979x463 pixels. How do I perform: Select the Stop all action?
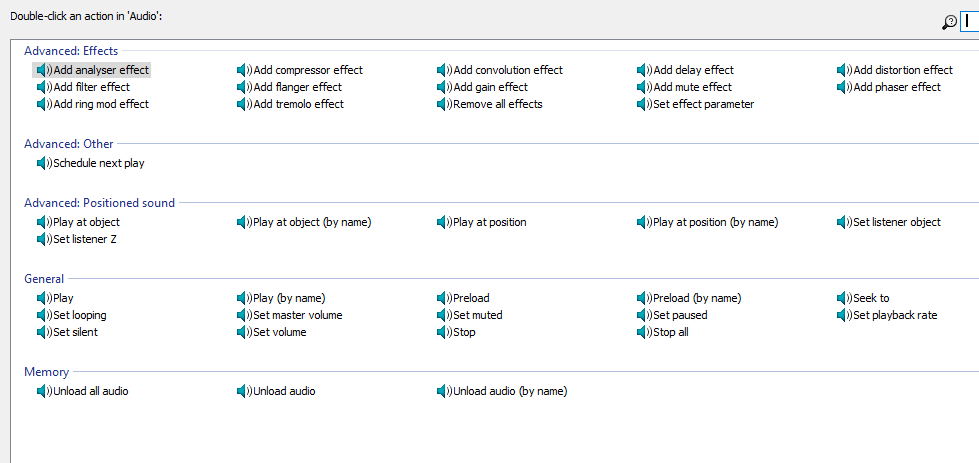(x=663, y=332)
